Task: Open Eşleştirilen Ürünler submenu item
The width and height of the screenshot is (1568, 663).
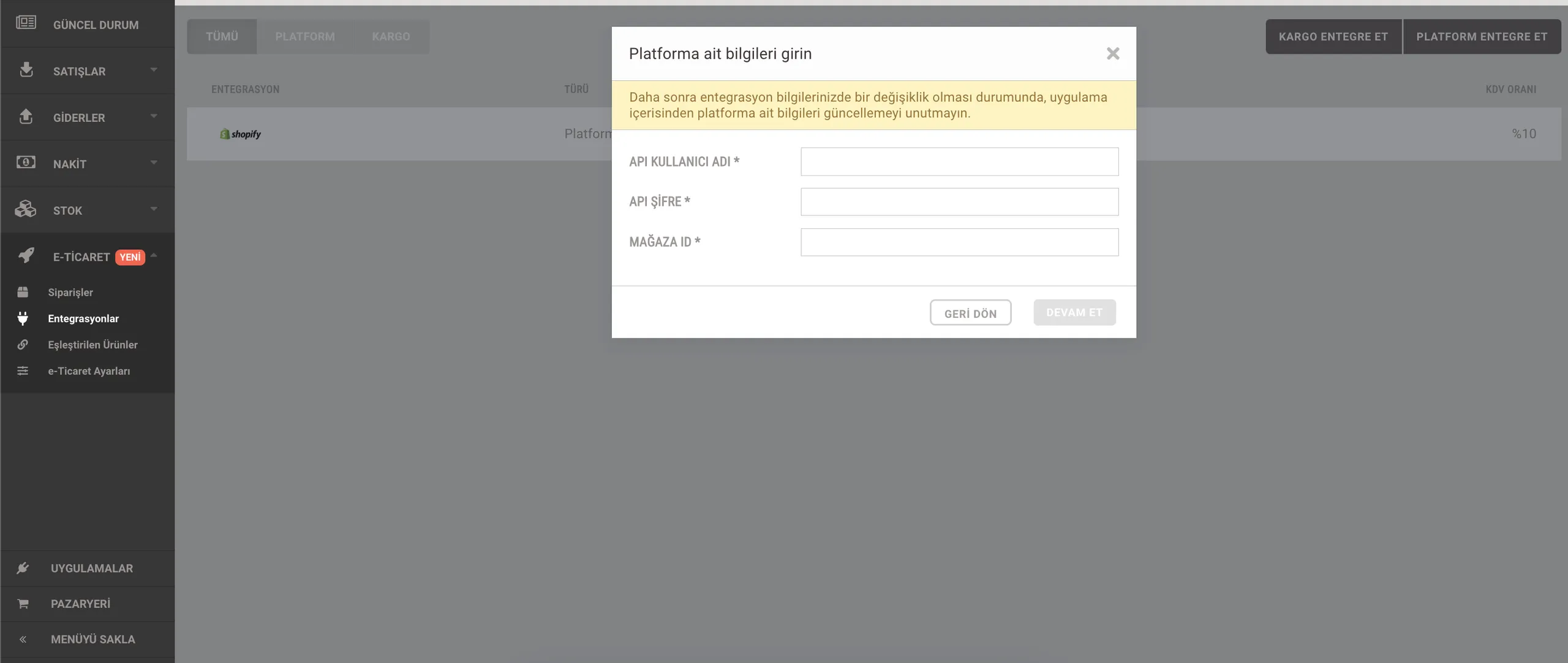Action: pos(88,345)
